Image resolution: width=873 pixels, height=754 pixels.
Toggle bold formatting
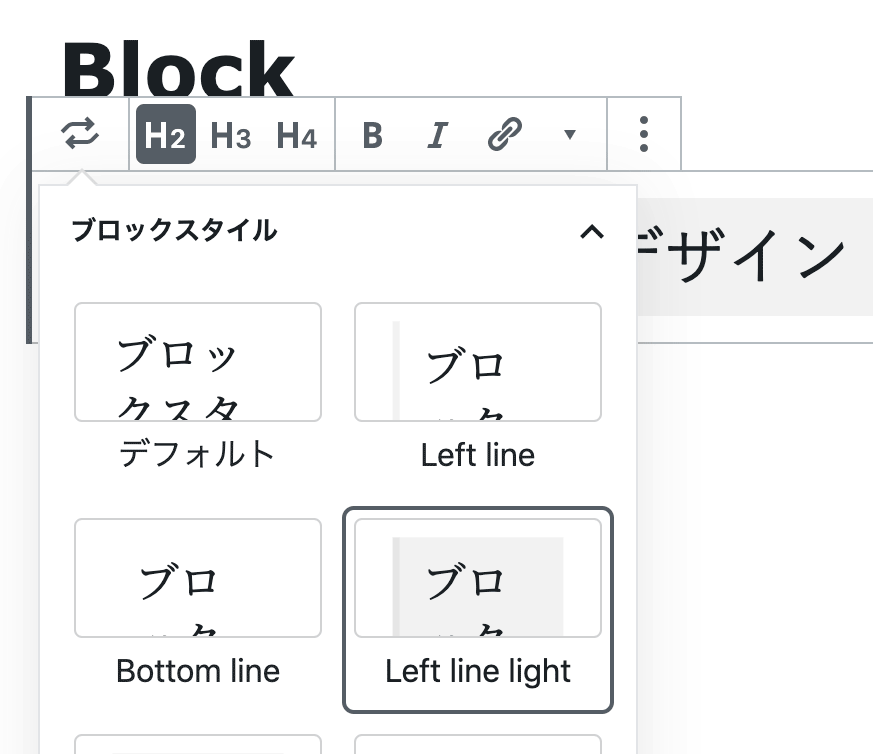pos(372,135)
